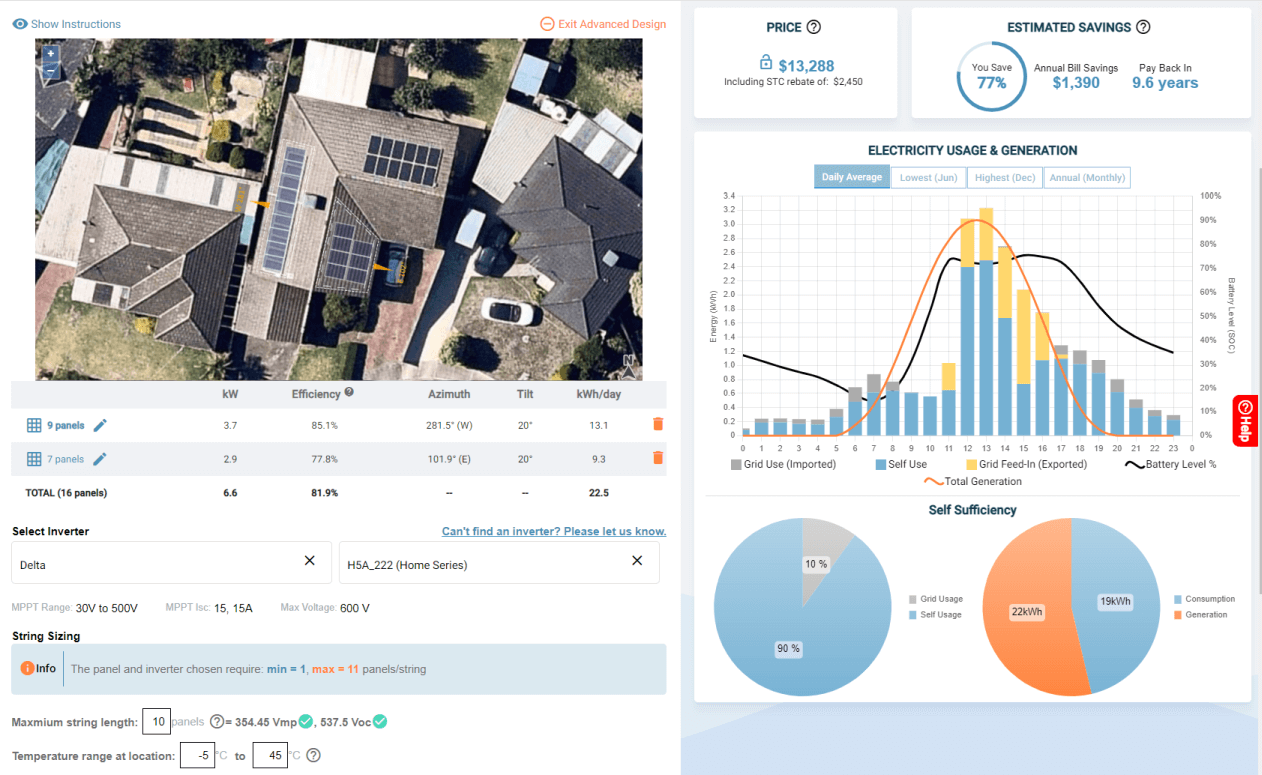Viewport: 1262px width, 775px height.
Task: Select the maximum string length input field
Action: click(156, 721)
